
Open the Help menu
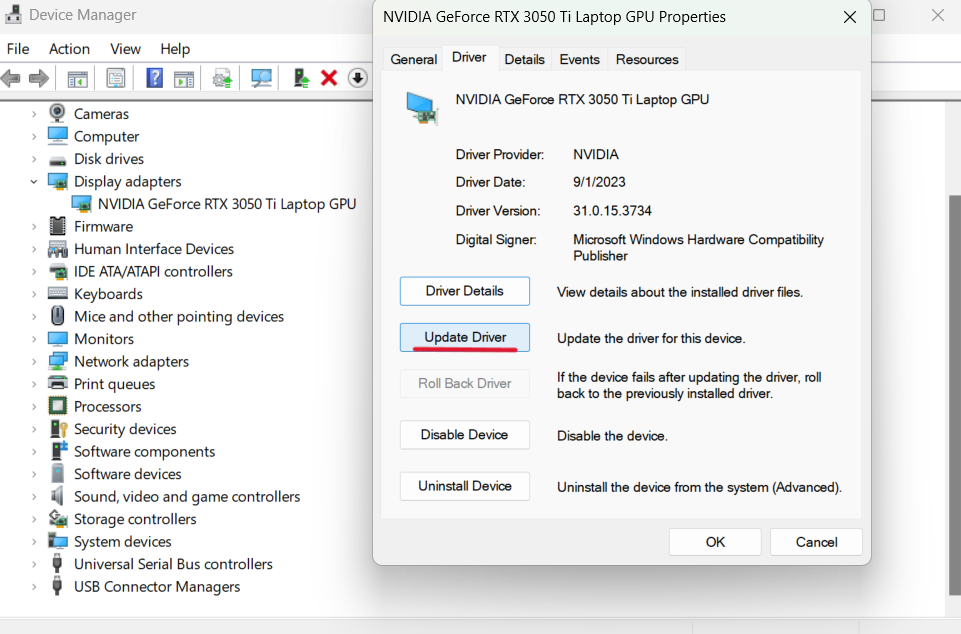click(175, 48)
